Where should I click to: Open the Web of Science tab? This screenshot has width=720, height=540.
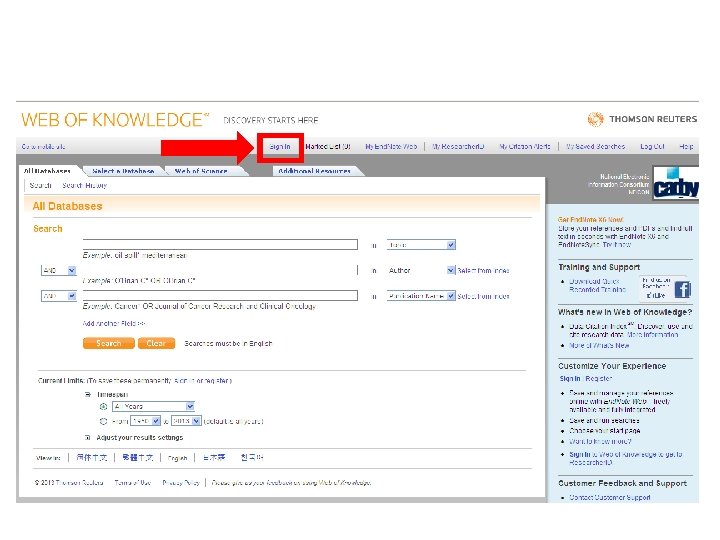[x=201, y=171]
